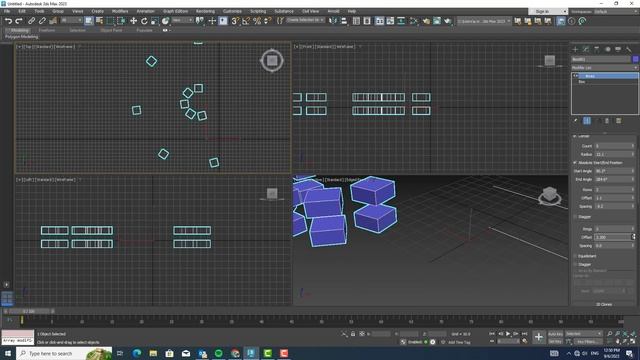The height and width of the screenshot is (360, 640).
Task: Open the Create Selection Set dropdown
Action: [x=305, y=20]
